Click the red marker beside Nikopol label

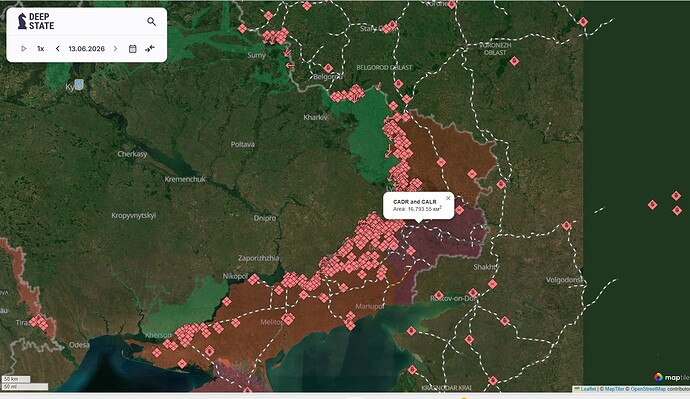point(253,279)
